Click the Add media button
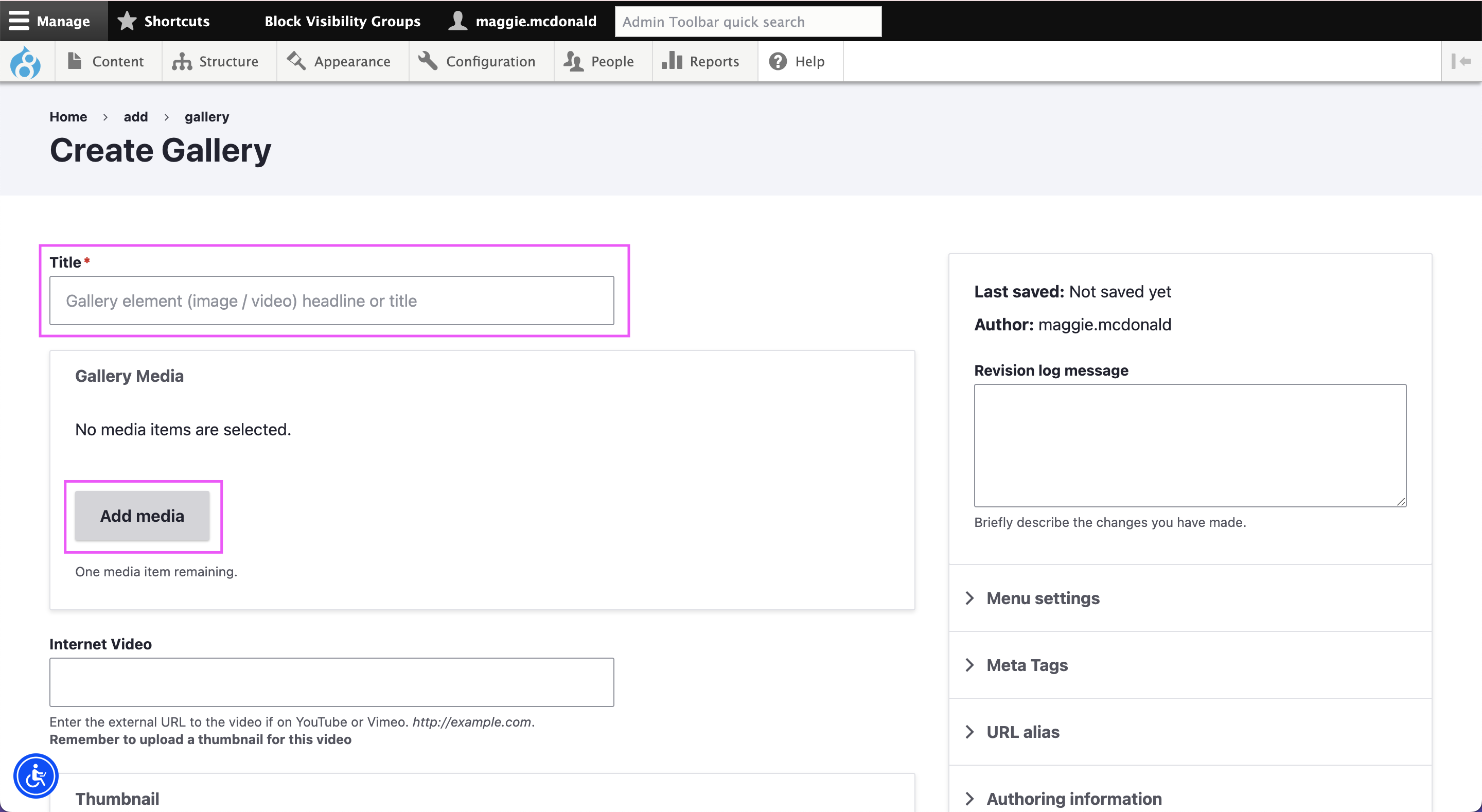 [142, 516]
